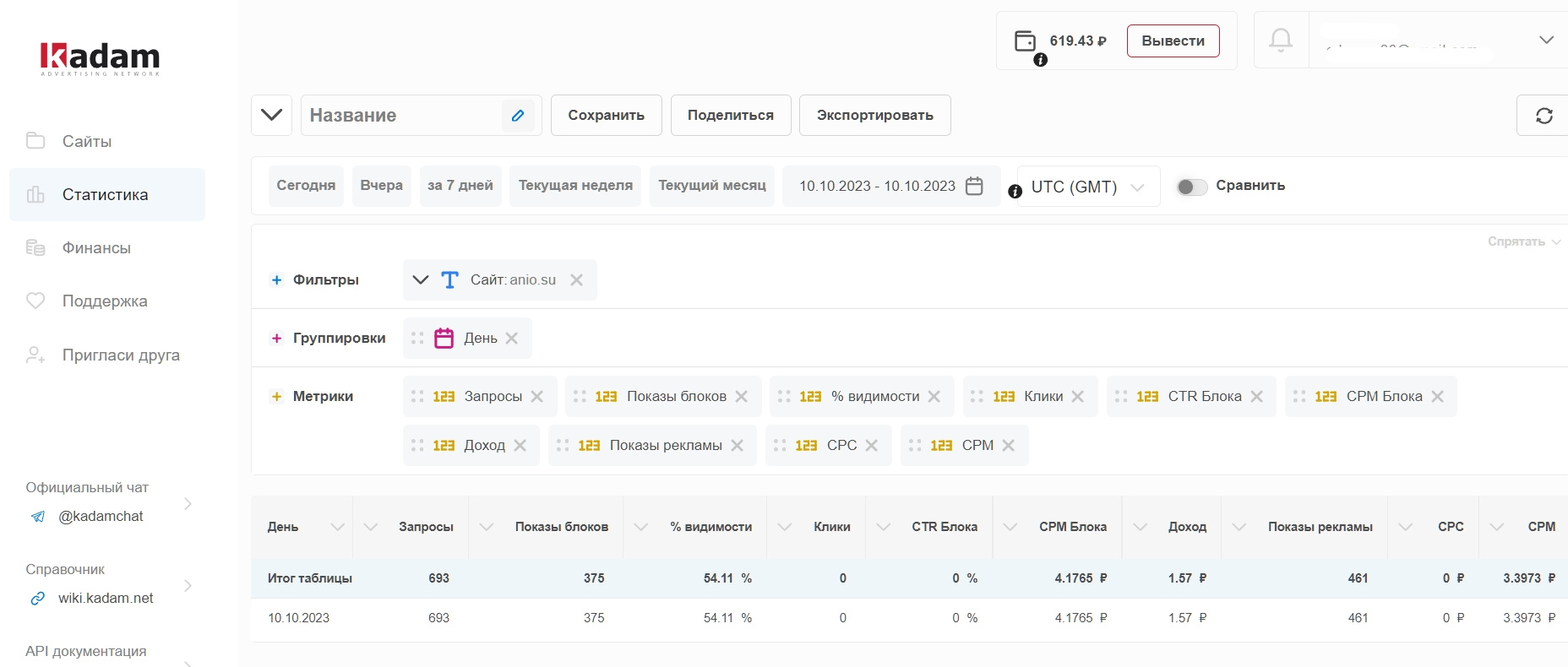Open the notifications bell

coord(1281,40)
